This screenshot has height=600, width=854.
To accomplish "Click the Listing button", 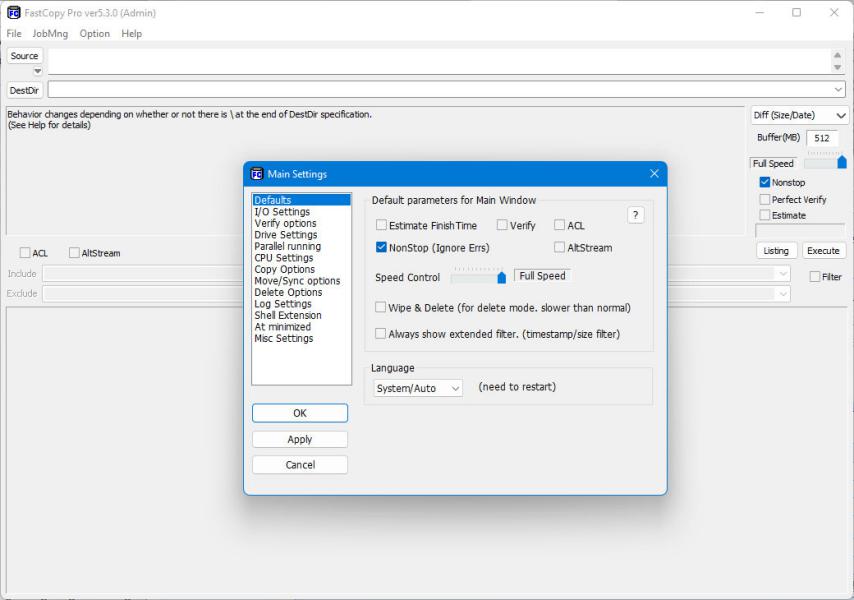I will tap(776, 250).
